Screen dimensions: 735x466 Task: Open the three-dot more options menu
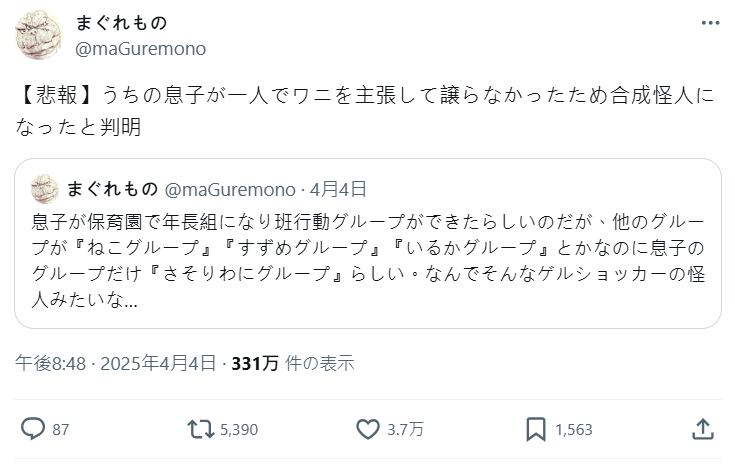coord(710,24)
